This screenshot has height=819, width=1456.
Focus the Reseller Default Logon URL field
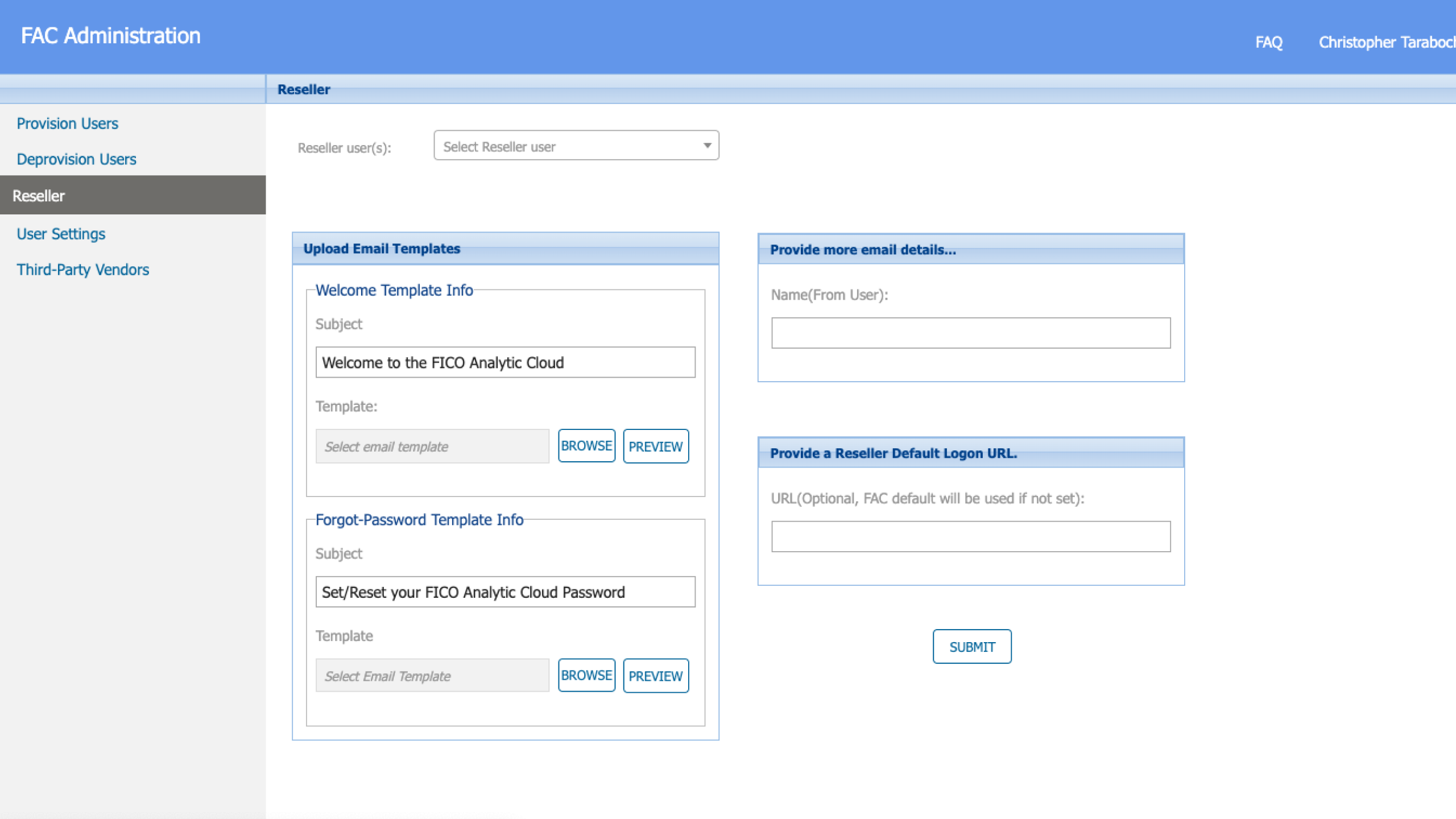[x=970, y=536]
